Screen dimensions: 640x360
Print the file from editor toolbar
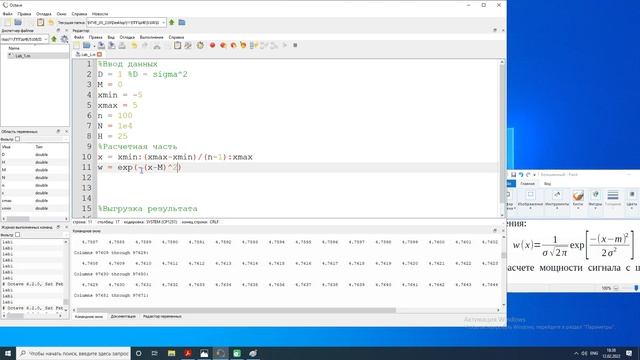tap(122, 45)
